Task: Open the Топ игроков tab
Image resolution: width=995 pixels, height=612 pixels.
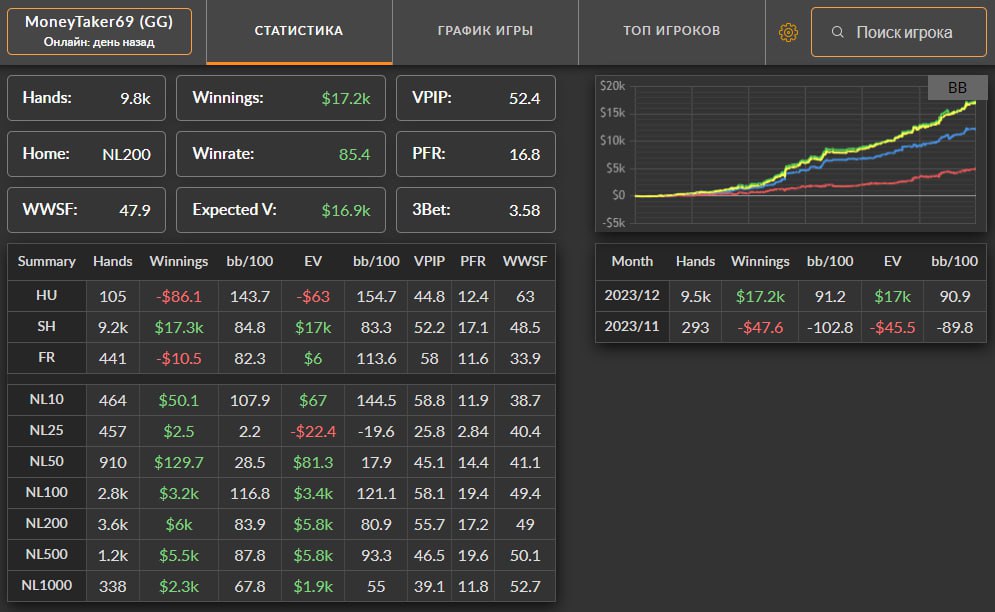Action: [x=672, y=31]
